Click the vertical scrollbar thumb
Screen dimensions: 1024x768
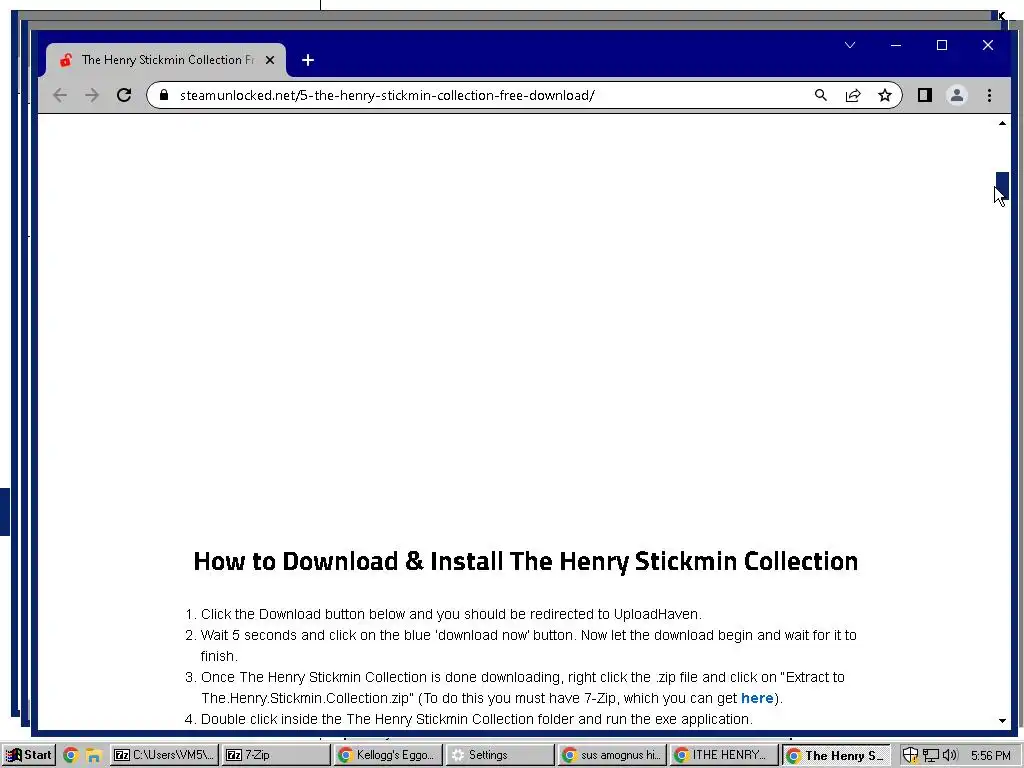point(1002,185)
